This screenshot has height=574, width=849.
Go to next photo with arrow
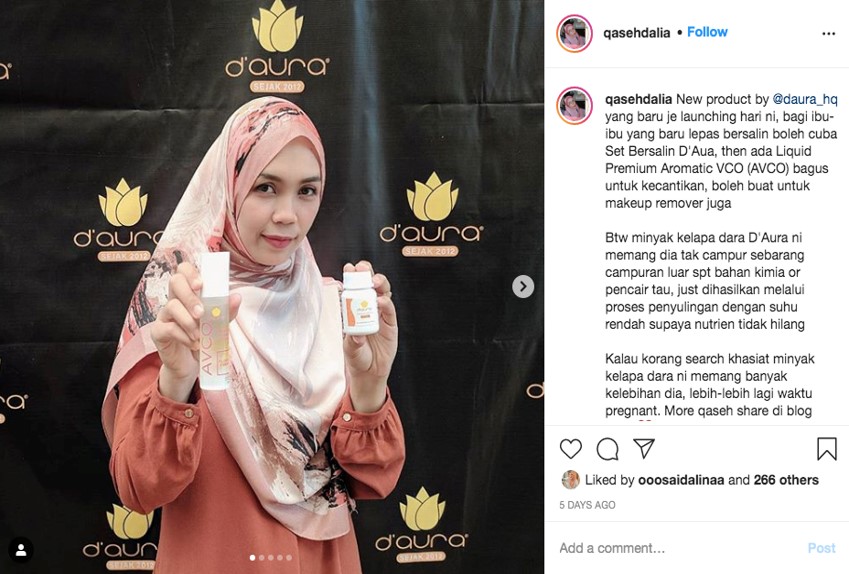(523, 286)
